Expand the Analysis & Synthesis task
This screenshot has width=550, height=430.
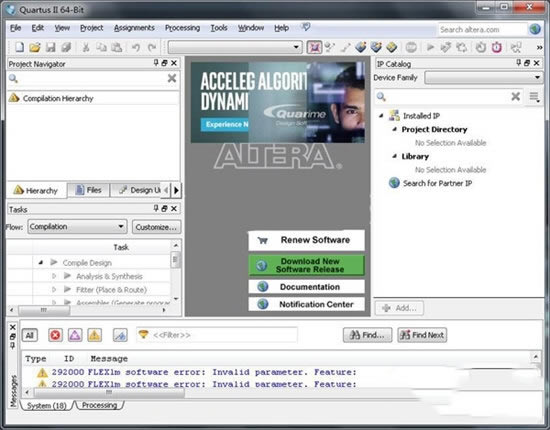[54, 276]
